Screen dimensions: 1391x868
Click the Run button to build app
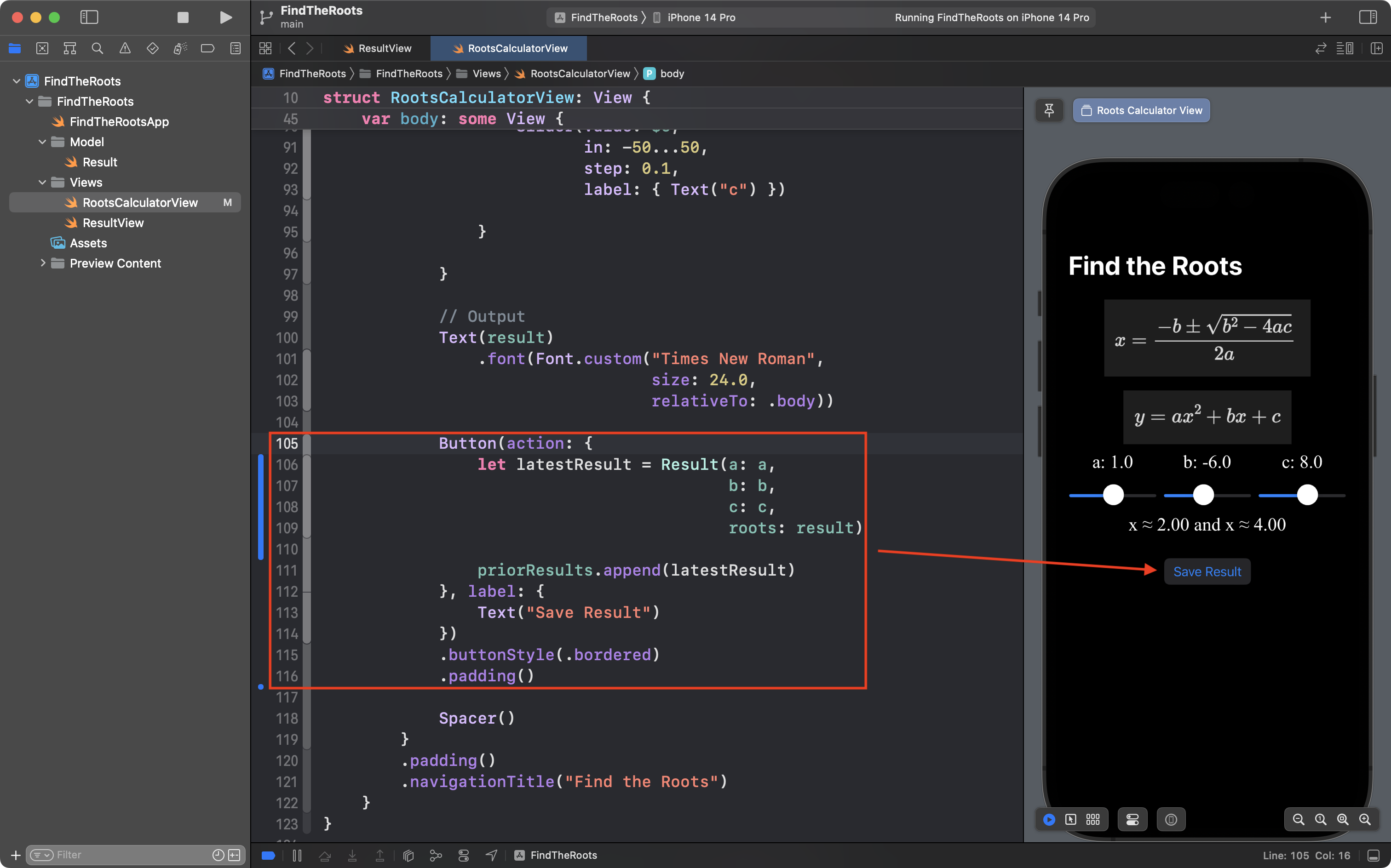pos(224,17)
